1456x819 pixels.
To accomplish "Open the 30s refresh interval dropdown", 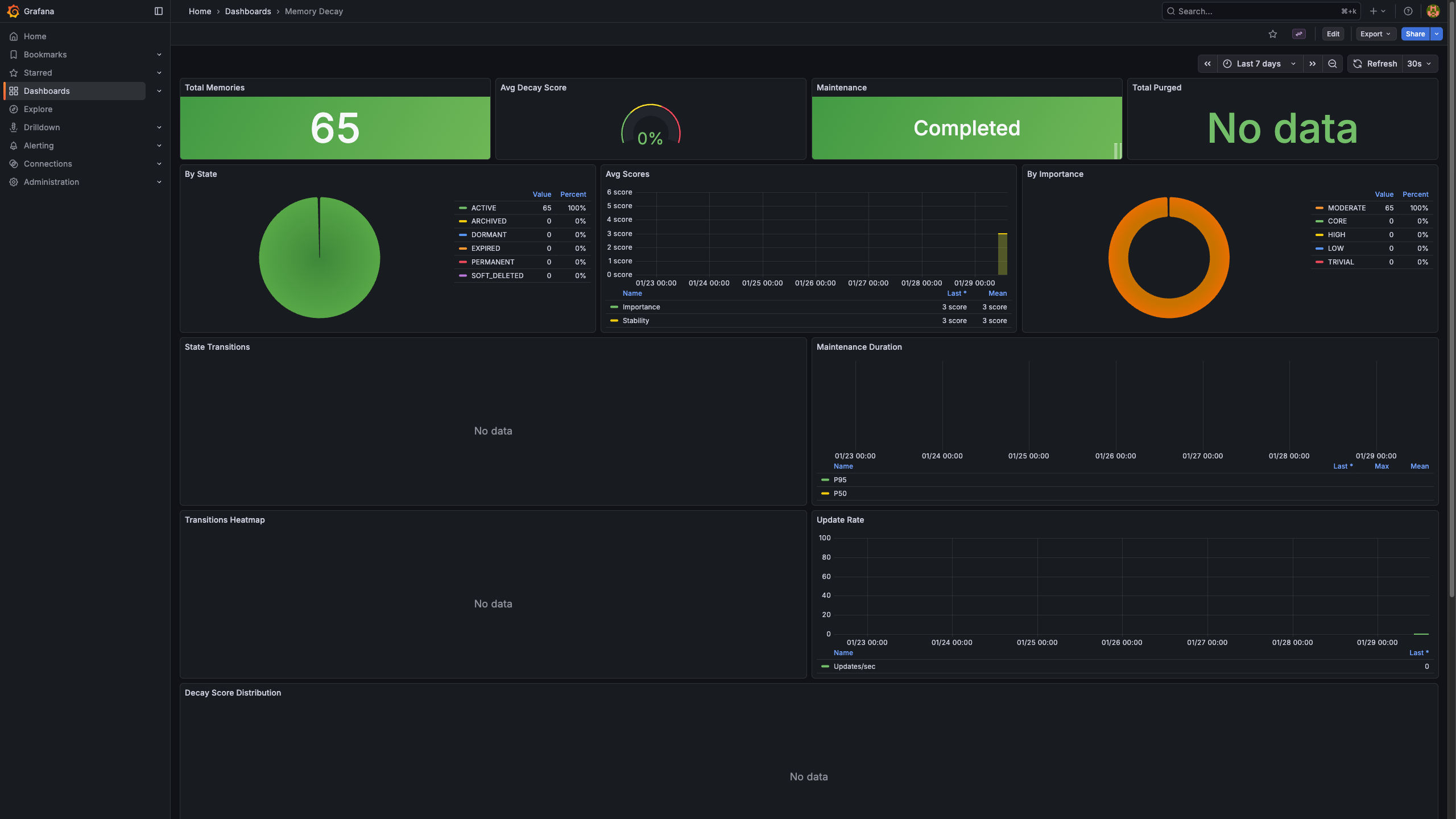I will pyautogui.click(x=1419, y=64).
